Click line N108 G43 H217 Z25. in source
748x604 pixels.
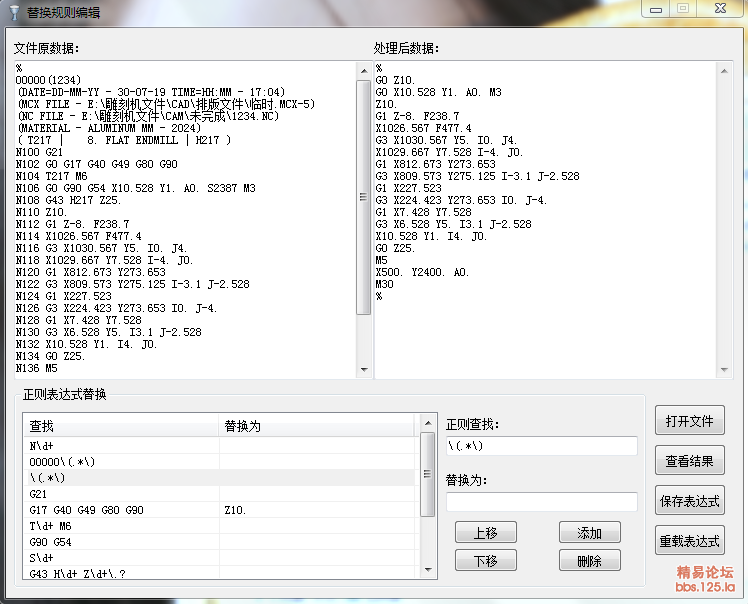pyautogui.click(x=68, y=200)
